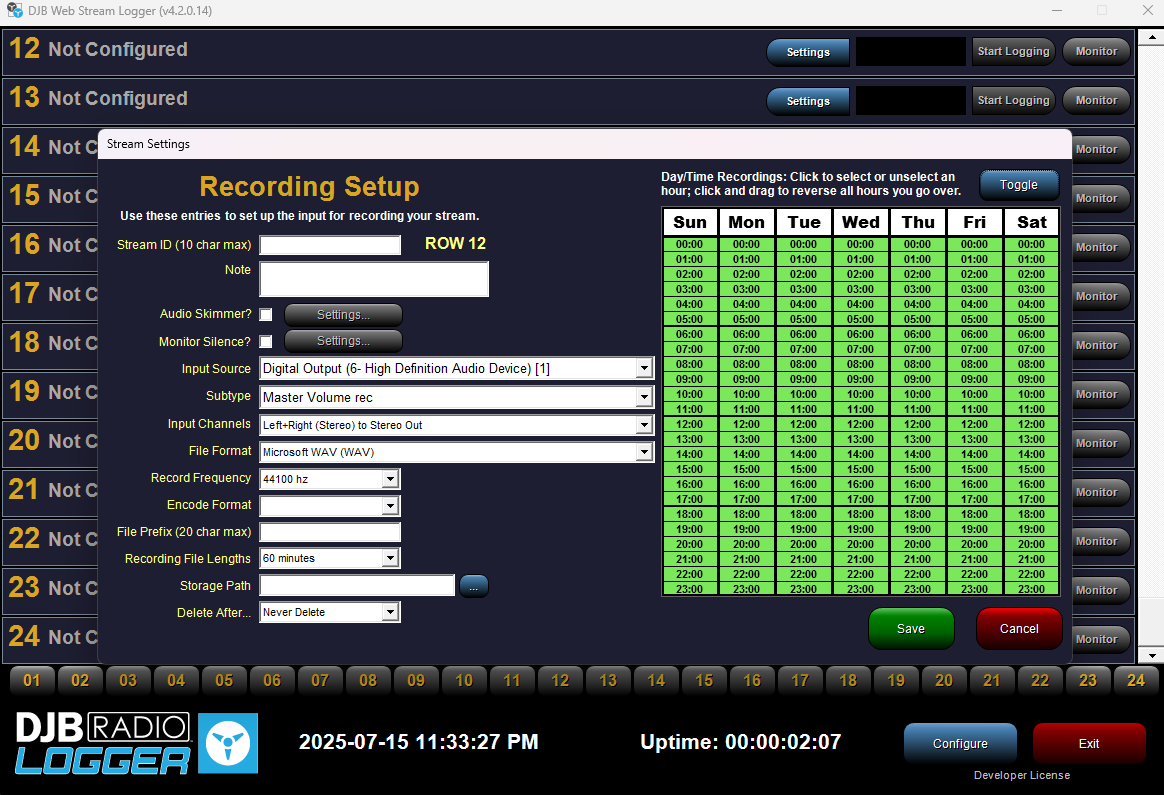Screen dimensions: 1164x795
Task: Jump to stream tab 05
Action: [x=224, y=680]
